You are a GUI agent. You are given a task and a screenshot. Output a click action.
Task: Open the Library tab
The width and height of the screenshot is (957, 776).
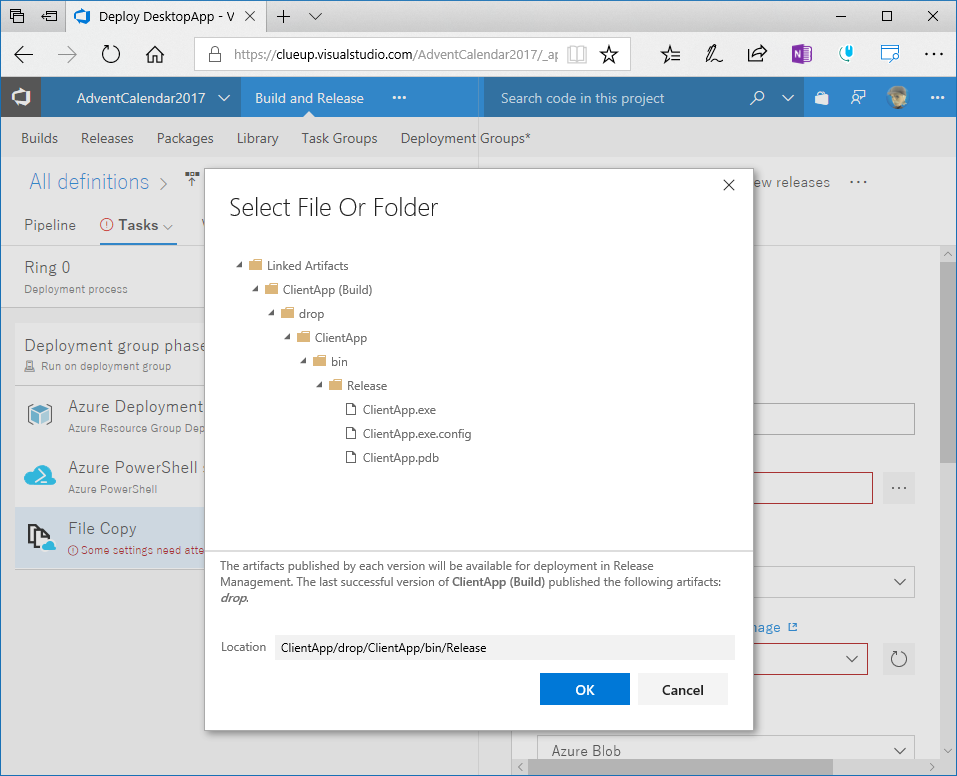(x=258, y=138)
